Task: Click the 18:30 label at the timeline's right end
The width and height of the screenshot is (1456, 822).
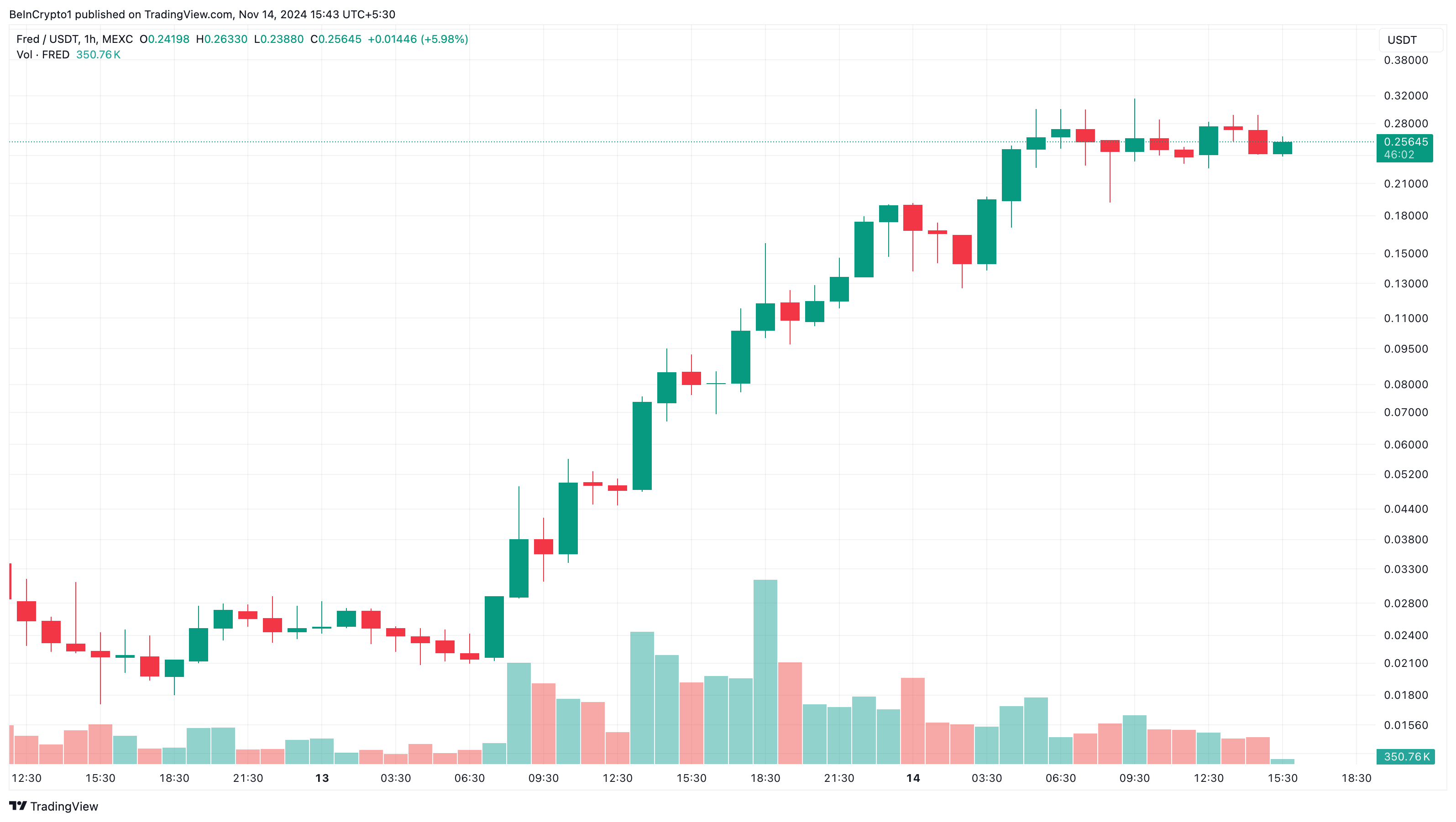Action: pyautogui.click(x=1356, y=778)
